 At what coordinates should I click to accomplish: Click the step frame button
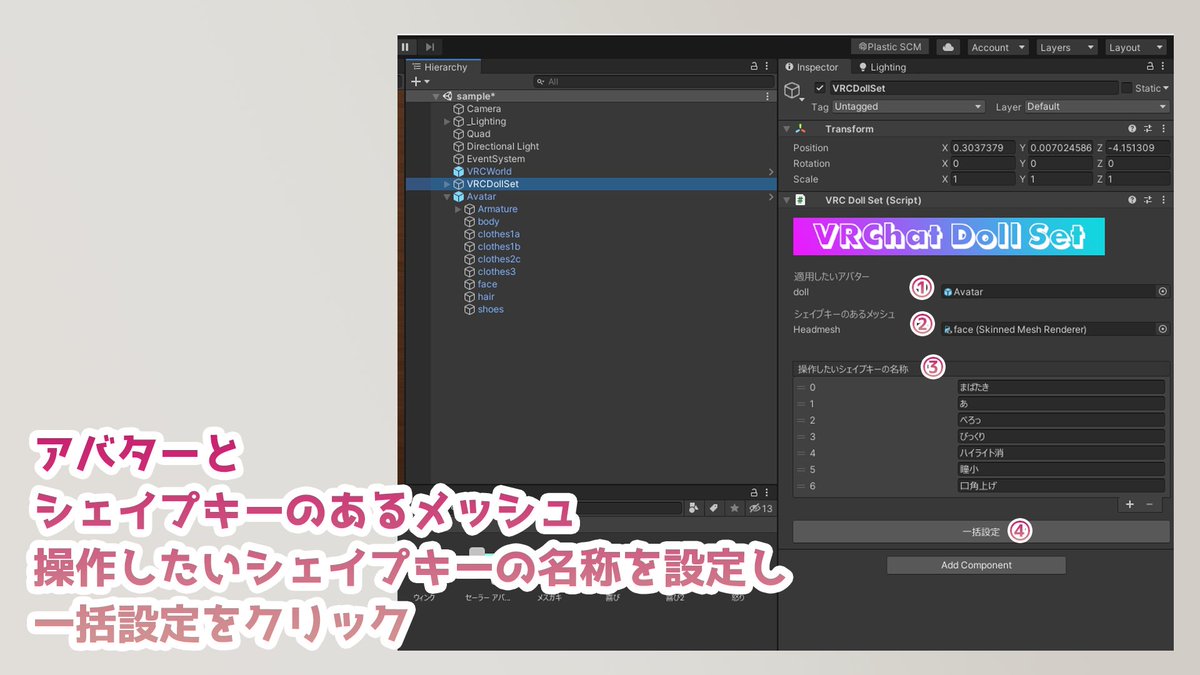pos(430,47)
